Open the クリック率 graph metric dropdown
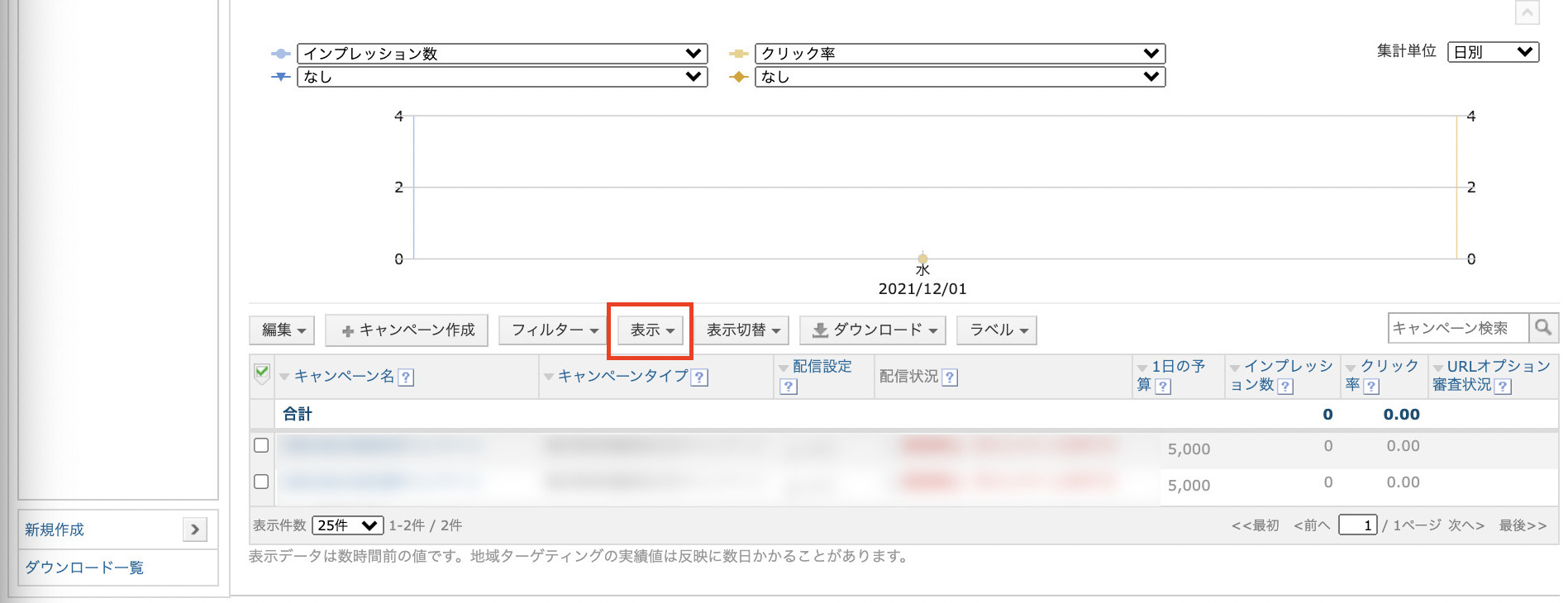This screenshot has width=1568, height=603. point(960,54)
